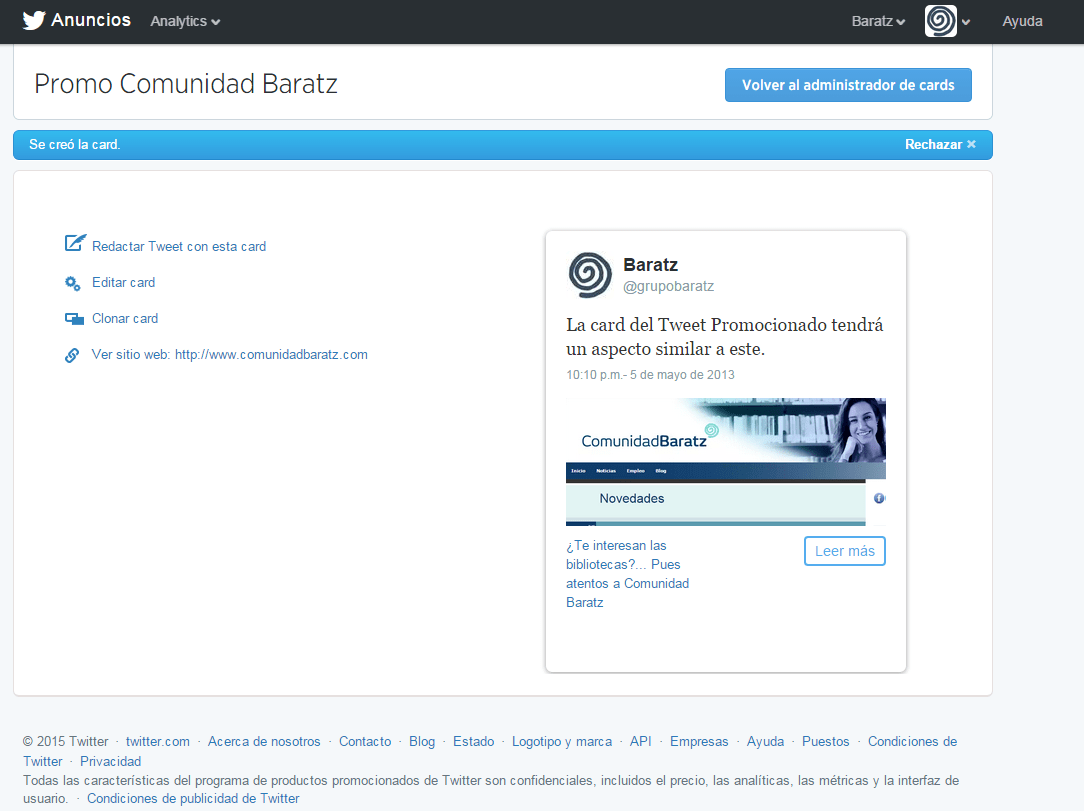Open twitter.com footer link
The image size is (1084, 811).
point(158,741)
